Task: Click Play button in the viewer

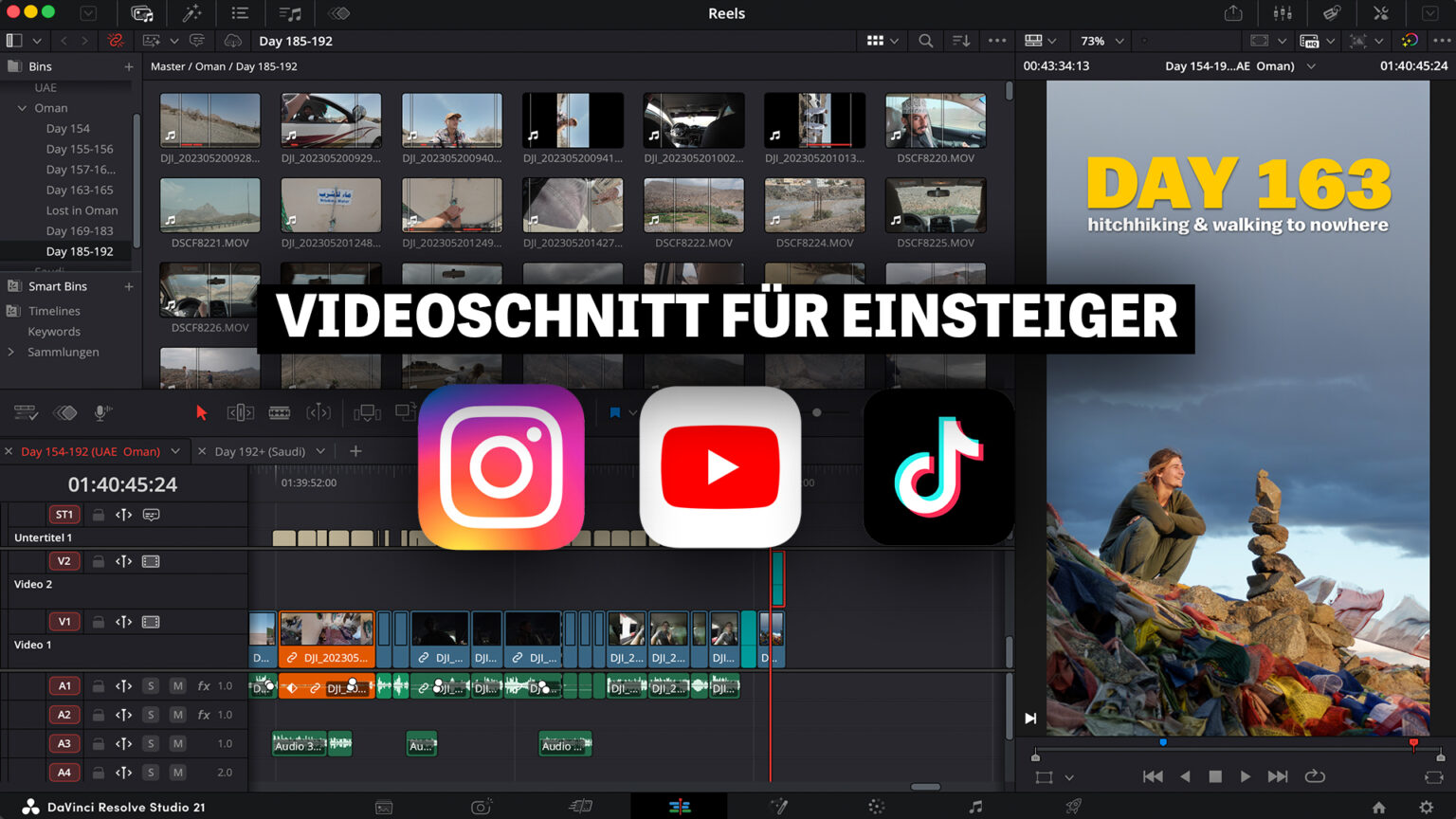Action: 1246,776
